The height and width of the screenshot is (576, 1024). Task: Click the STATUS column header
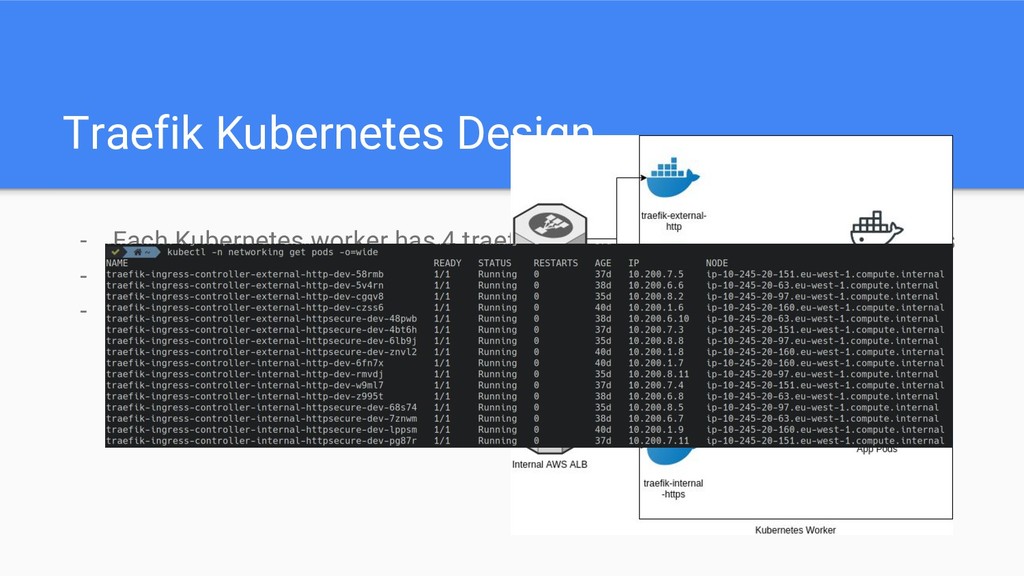click(x=494, y=263)
